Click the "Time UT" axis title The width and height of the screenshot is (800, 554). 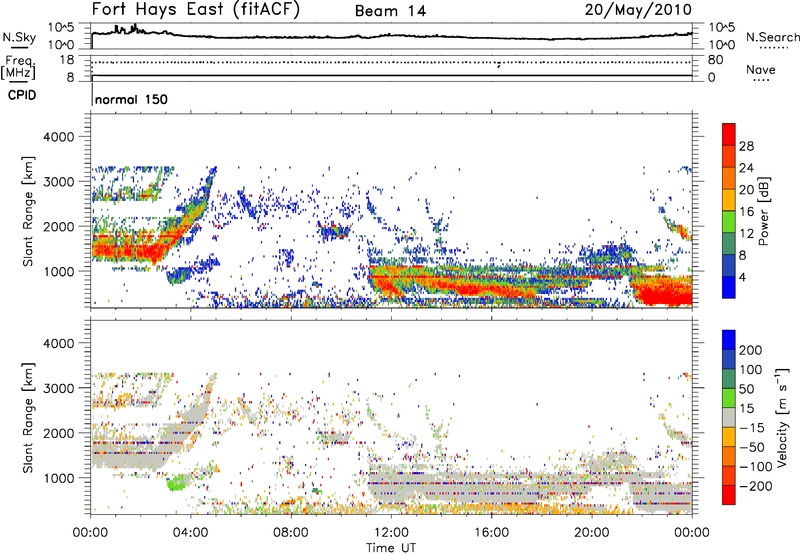click(391, 548)
